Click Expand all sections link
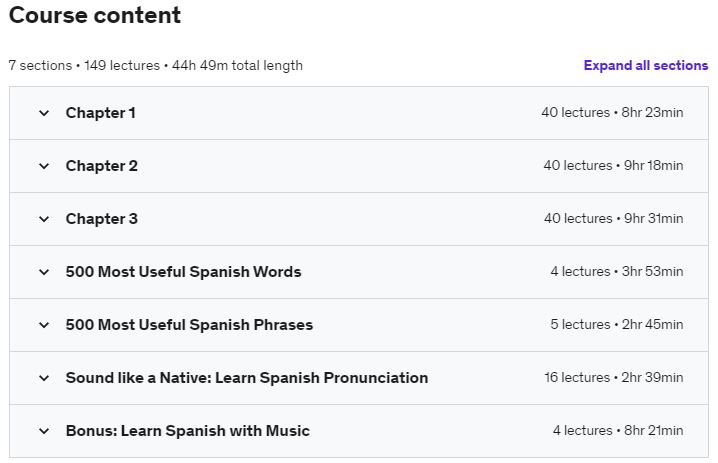 [646, 65]
